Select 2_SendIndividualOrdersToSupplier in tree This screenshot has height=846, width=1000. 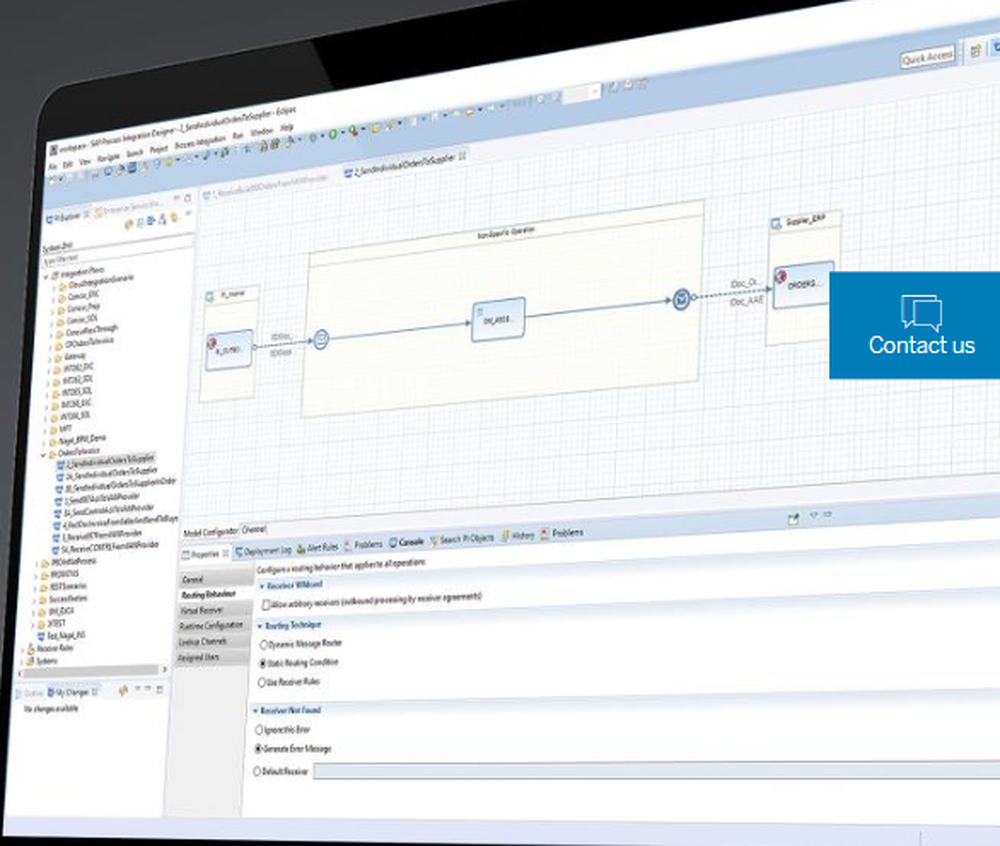click(105, 461)
